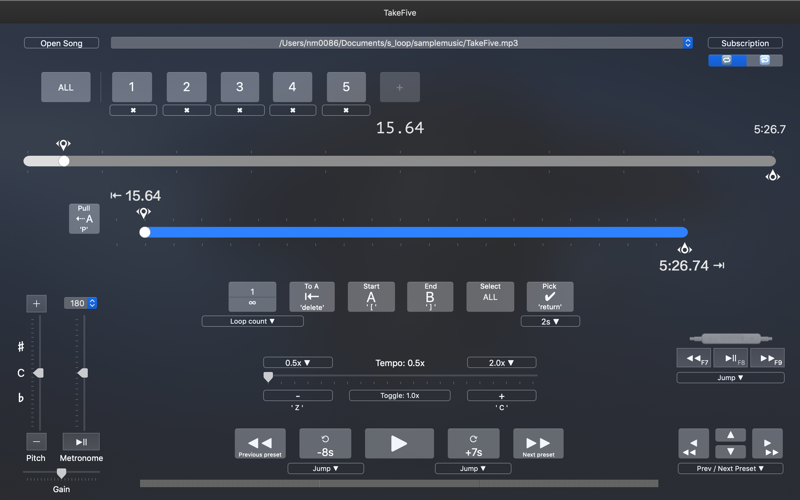Click the blue loop range bar
Image resolution: width=800 pixels, height=500 pixels.
[416, 232]
